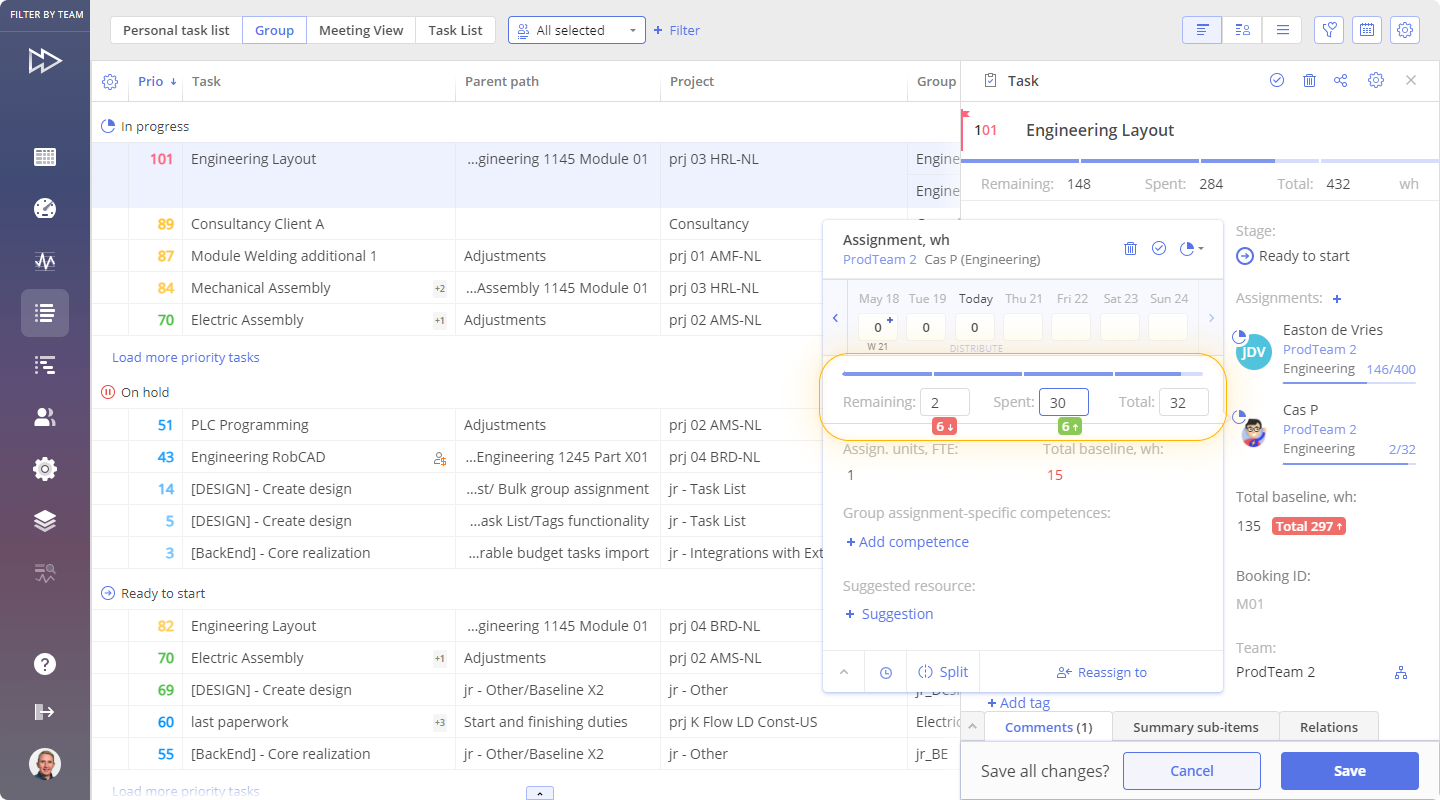Switch to Personal task list tab
The width and height of the screenshot is (1440, 800).
coord(176,30)
